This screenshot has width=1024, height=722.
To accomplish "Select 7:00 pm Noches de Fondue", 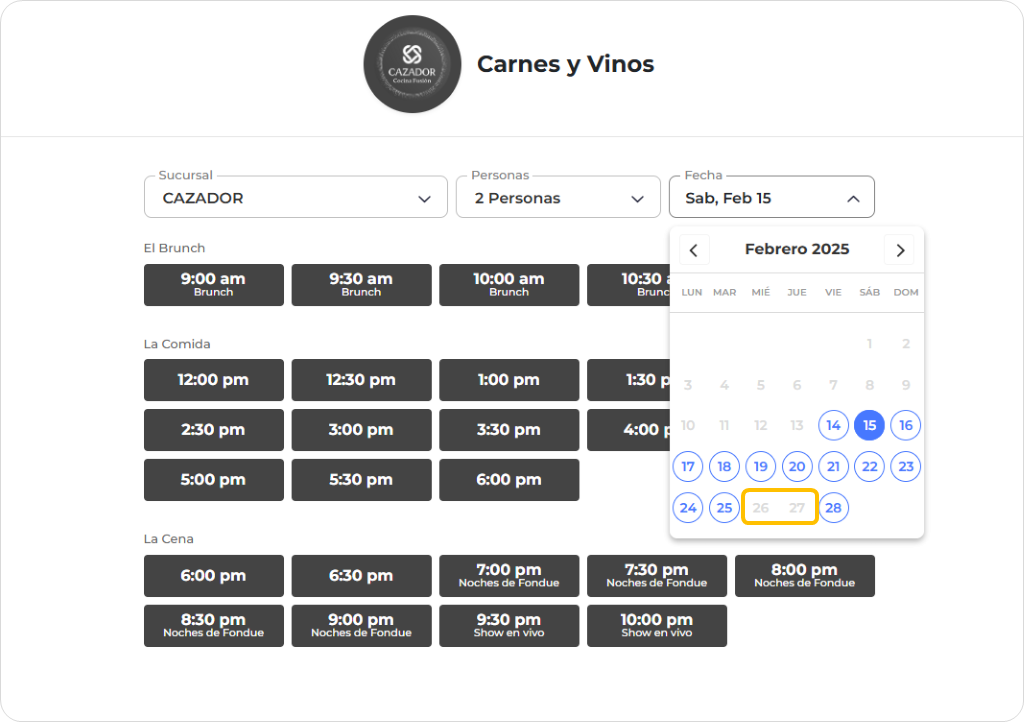I will [x=509, y=576].
